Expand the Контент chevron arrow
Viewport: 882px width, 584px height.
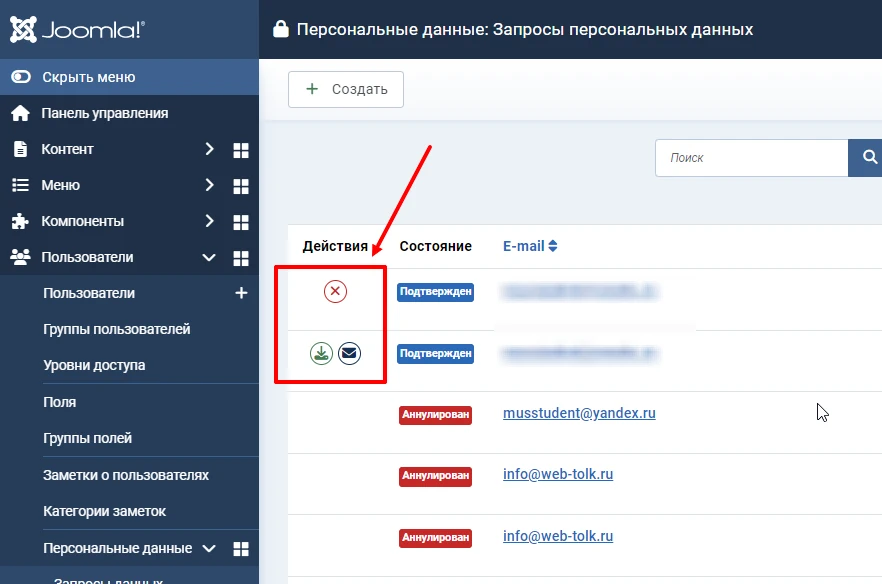coord(209,149)
